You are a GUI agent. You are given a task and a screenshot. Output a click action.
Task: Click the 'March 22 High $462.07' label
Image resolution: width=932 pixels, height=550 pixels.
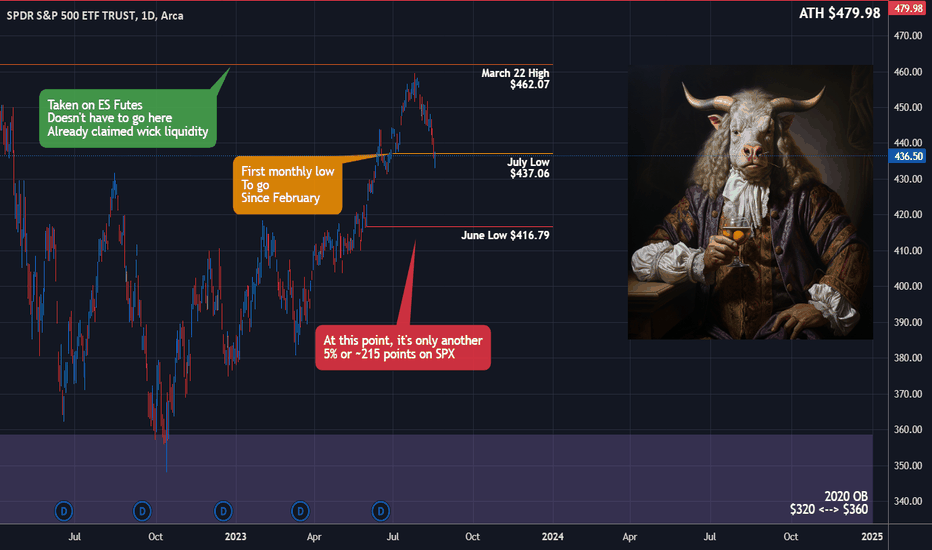515,78
